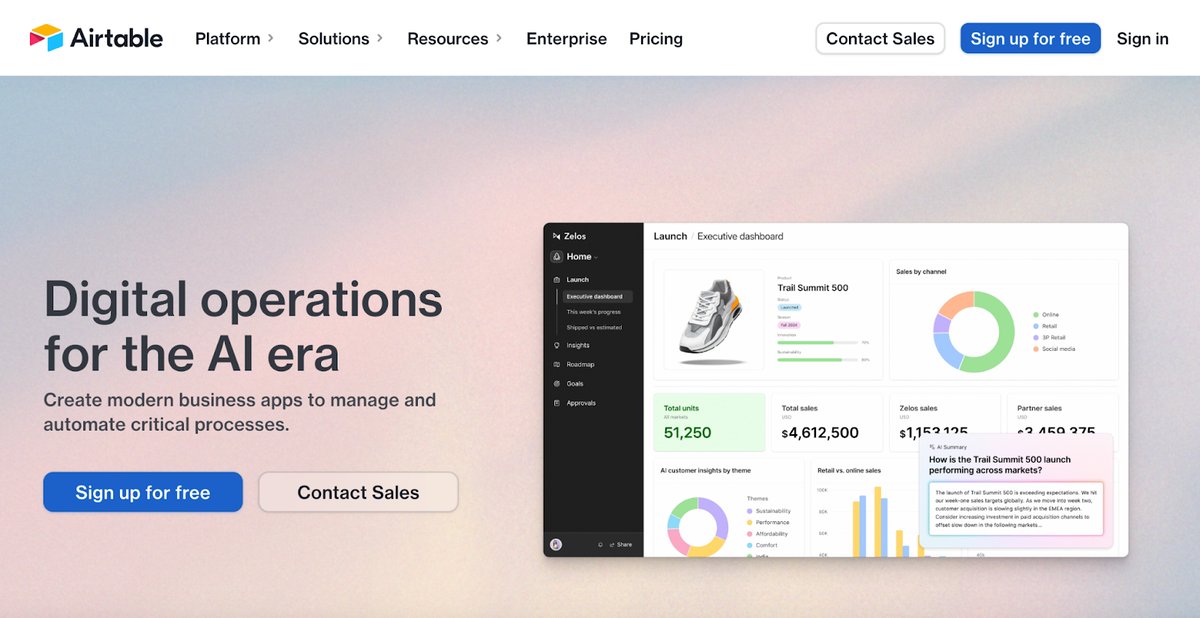Click the Fall 2024 season badge
The width and height of the screenshot is (1200, 618).
(789, 325)
